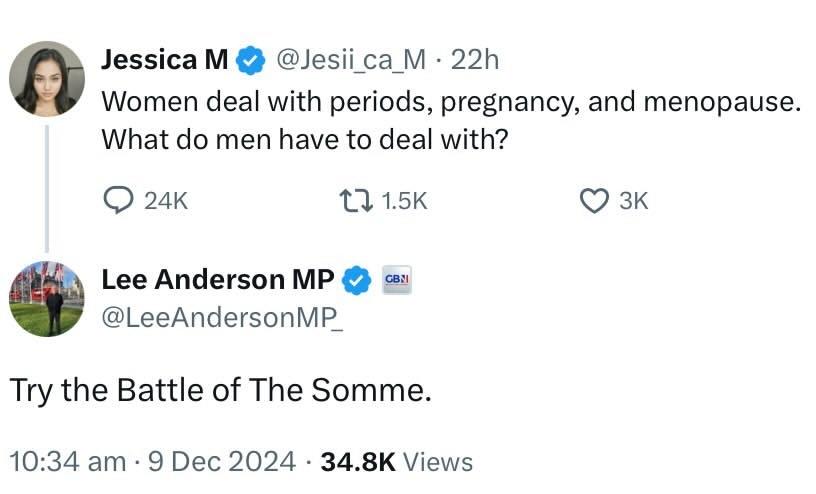Viewport: 816px width, 494px height.
Task: Open the tweet about periods, pregnancy, and menopause
Action: pos(452,120)
